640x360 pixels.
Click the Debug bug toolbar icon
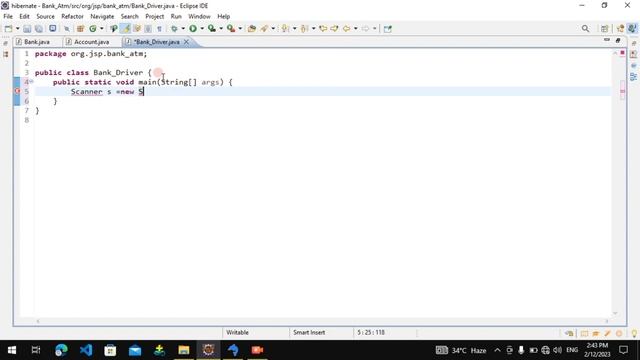pos(174,29)
